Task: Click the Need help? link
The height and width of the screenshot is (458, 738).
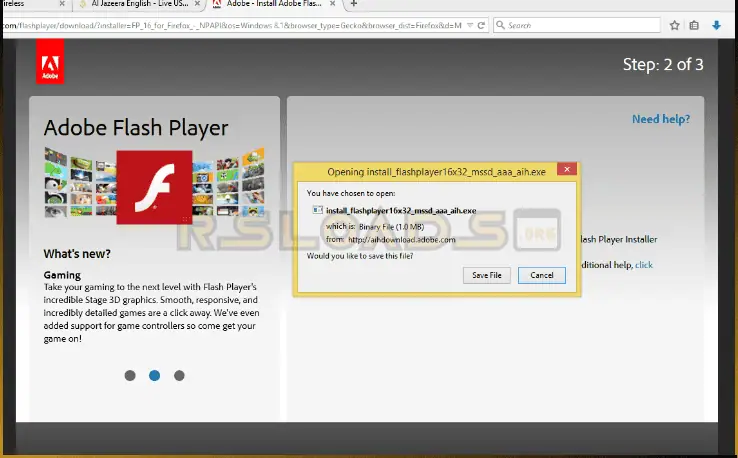Action: tap(661, 119)
